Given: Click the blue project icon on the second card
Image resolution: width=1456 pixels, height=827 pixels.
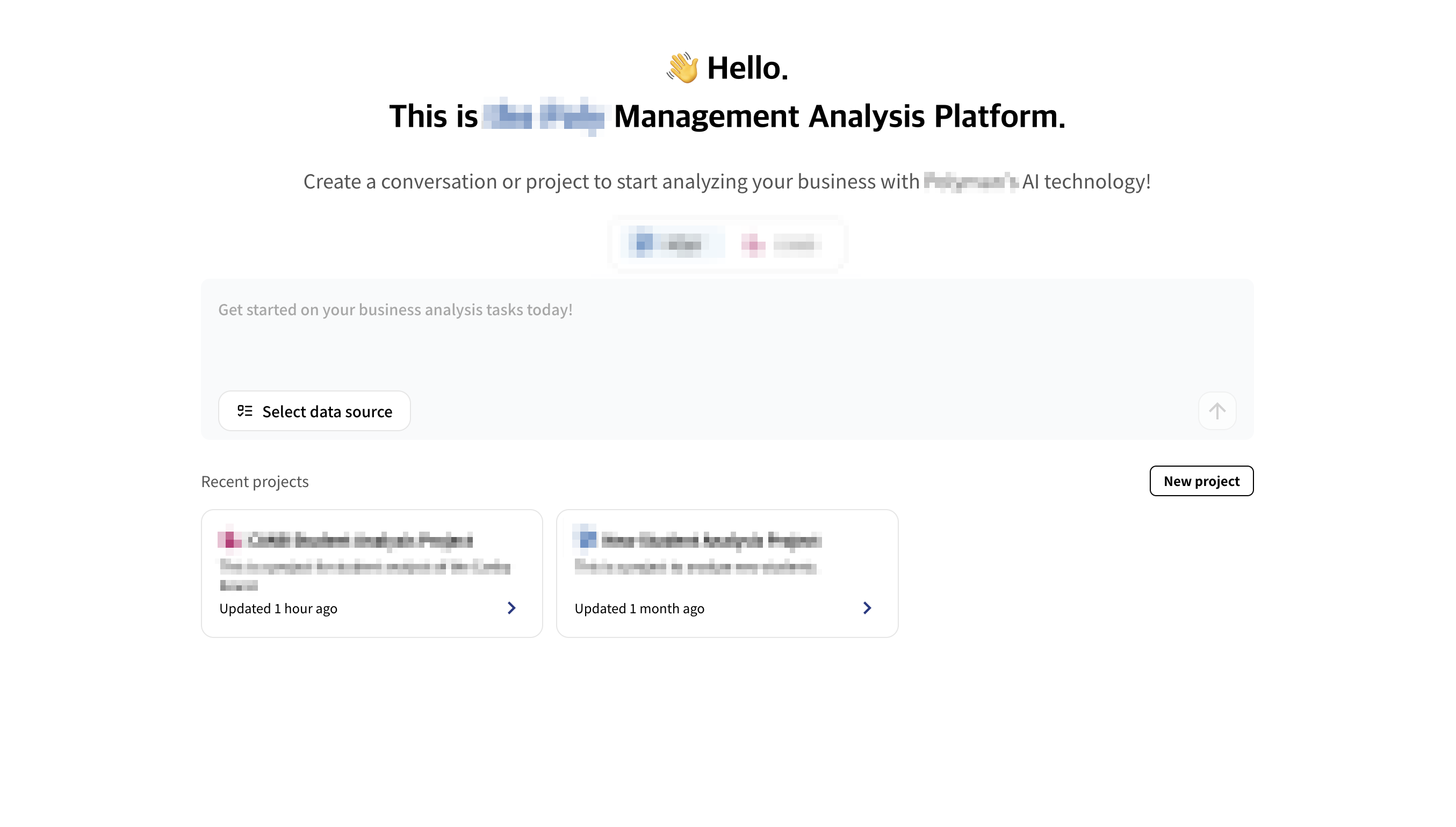Looking at the screenshot, I should point(585,540).
